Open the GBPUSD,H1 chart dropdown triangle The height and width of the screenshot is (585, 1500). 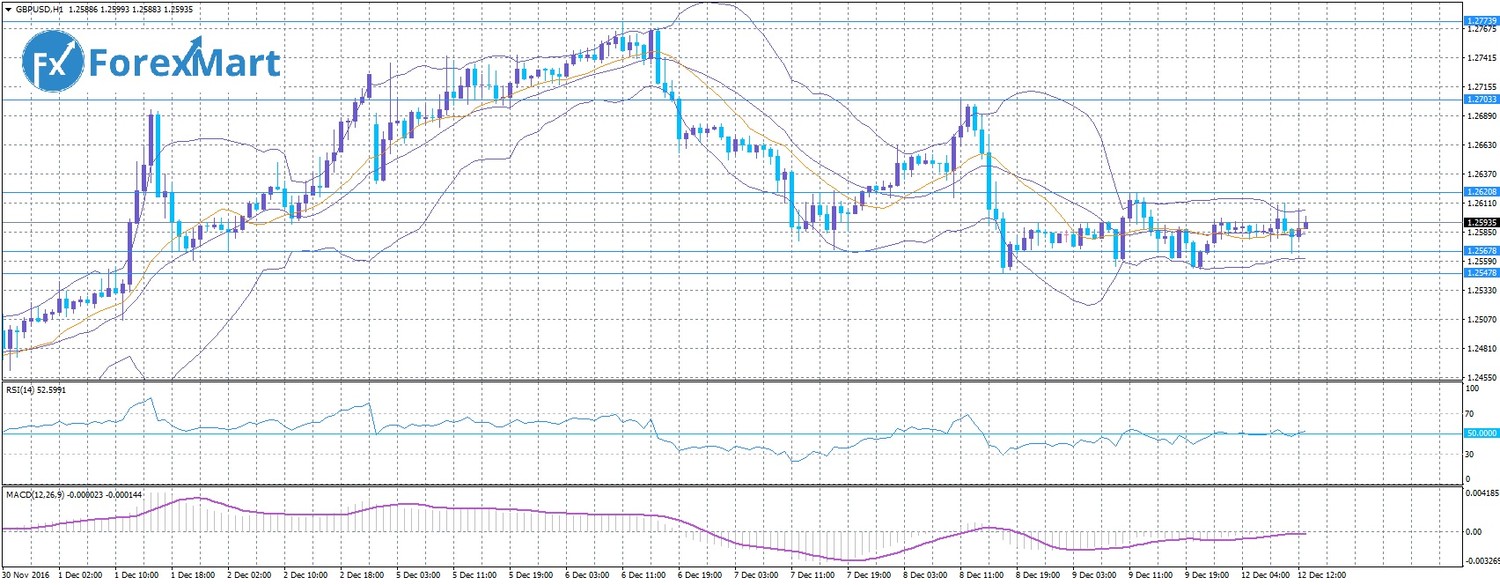coord(8,8)
